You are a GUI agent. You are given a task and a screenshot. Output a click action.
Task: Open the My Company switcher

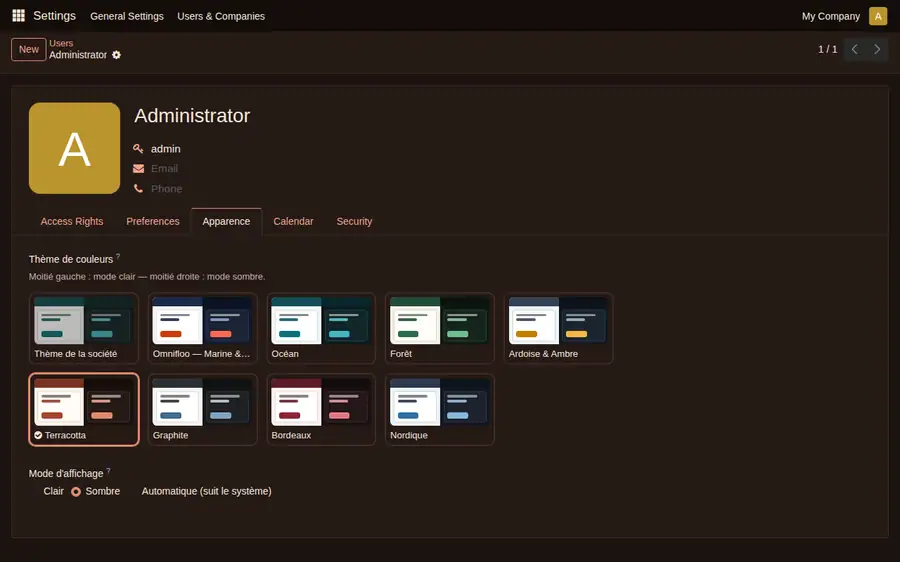click(x=831, y=16)
